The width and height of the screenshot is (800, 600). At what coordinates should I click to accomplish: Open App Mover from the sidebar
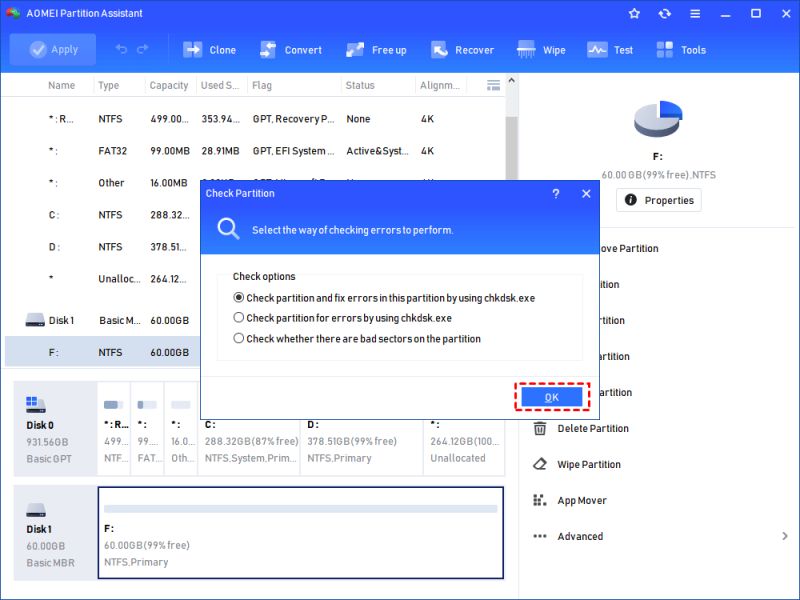tap(540, 500)
